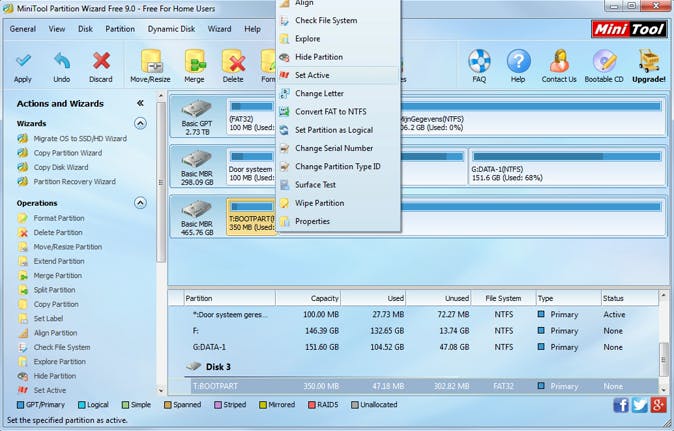The width and height of the screenshot is (674, 431).
Task: Launch Partition Recovery Wizard
Action: click(x=67, y=182)
